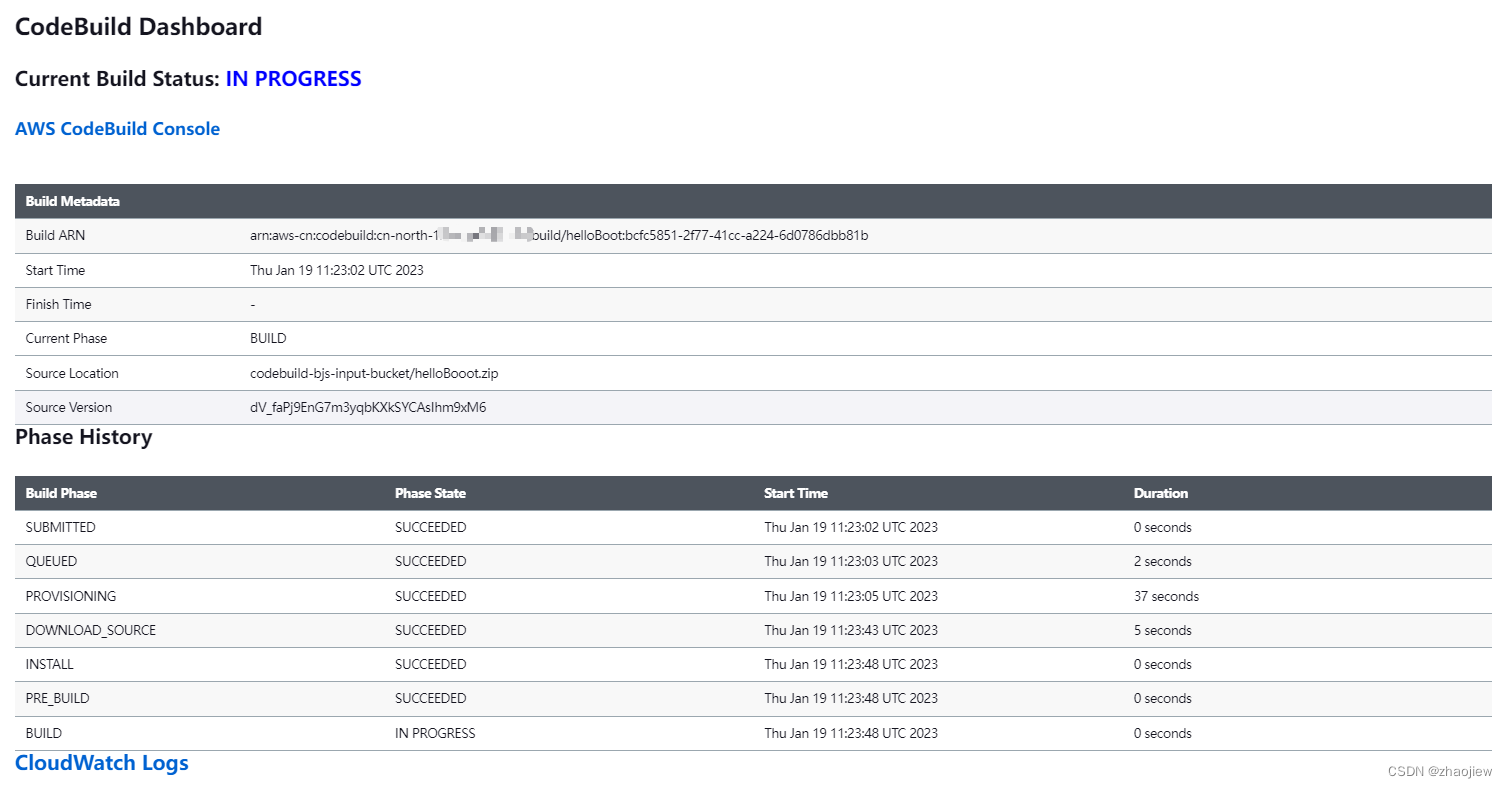Image resolution: width=1508 pixels, height=788 pixels.
Task: Click the QUEUED row start time 11:23:03
Action: (x=851, y=561)
